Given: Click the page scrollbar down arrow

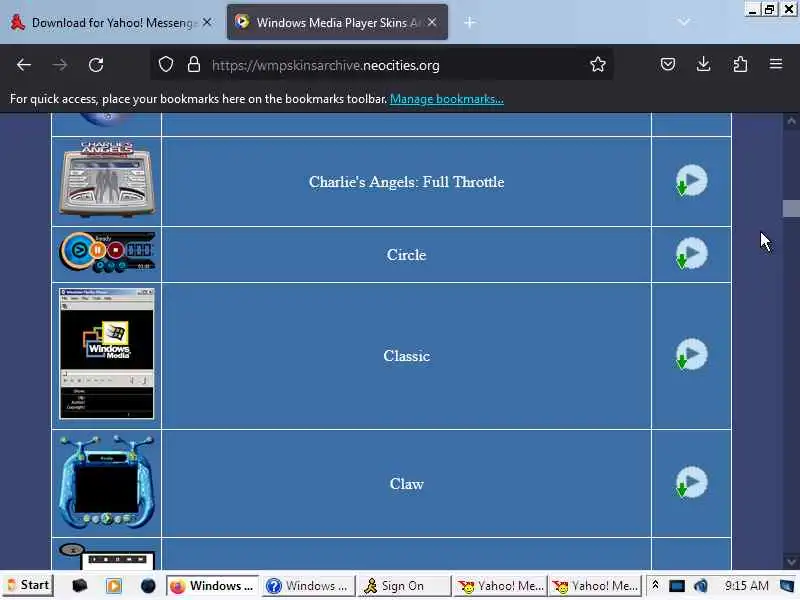Looking at the screenshot, I should tap(791, 562).
